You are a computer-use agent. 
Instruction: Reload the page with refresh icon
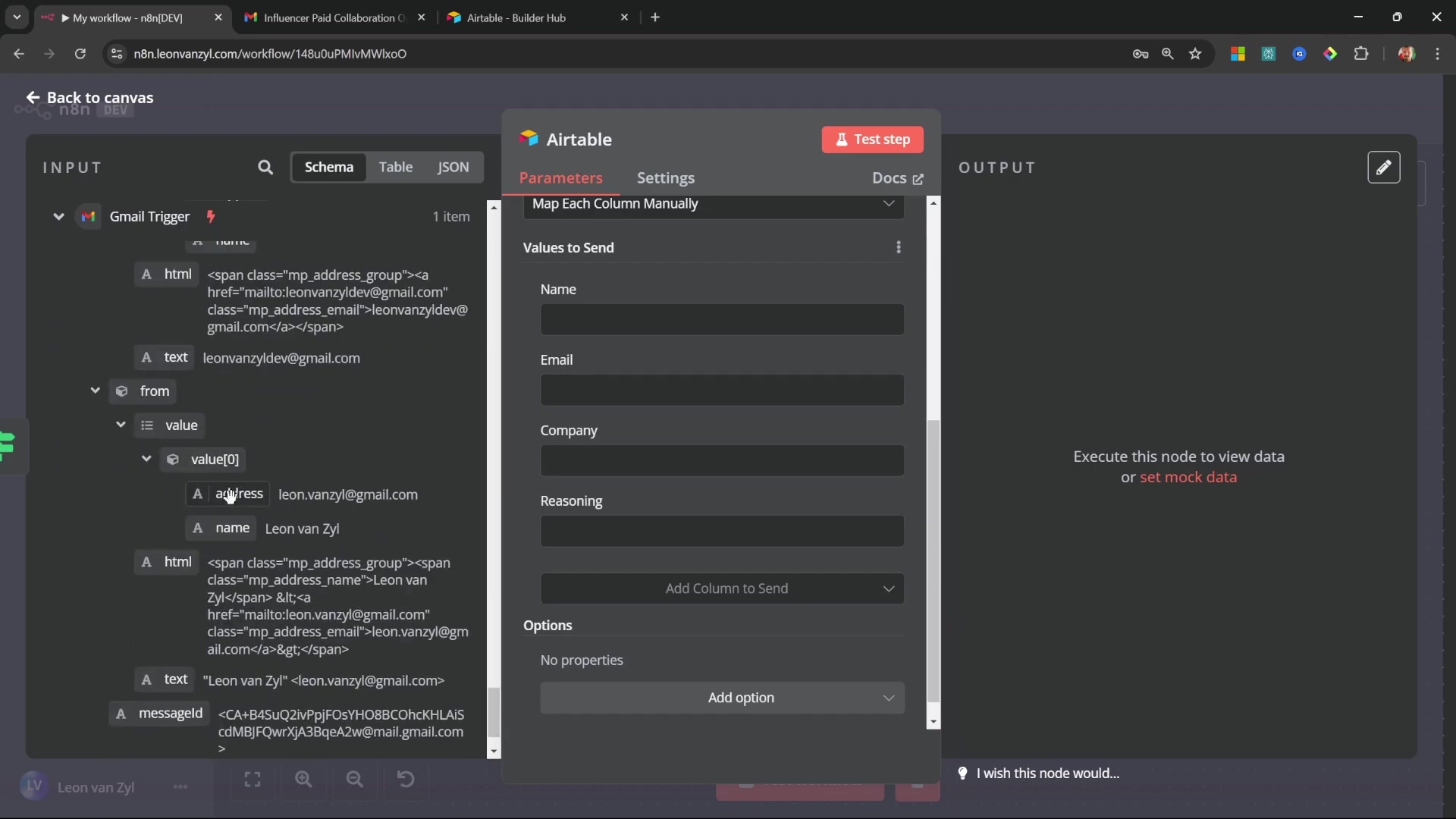pyautogui.click(x=80, y=54)
